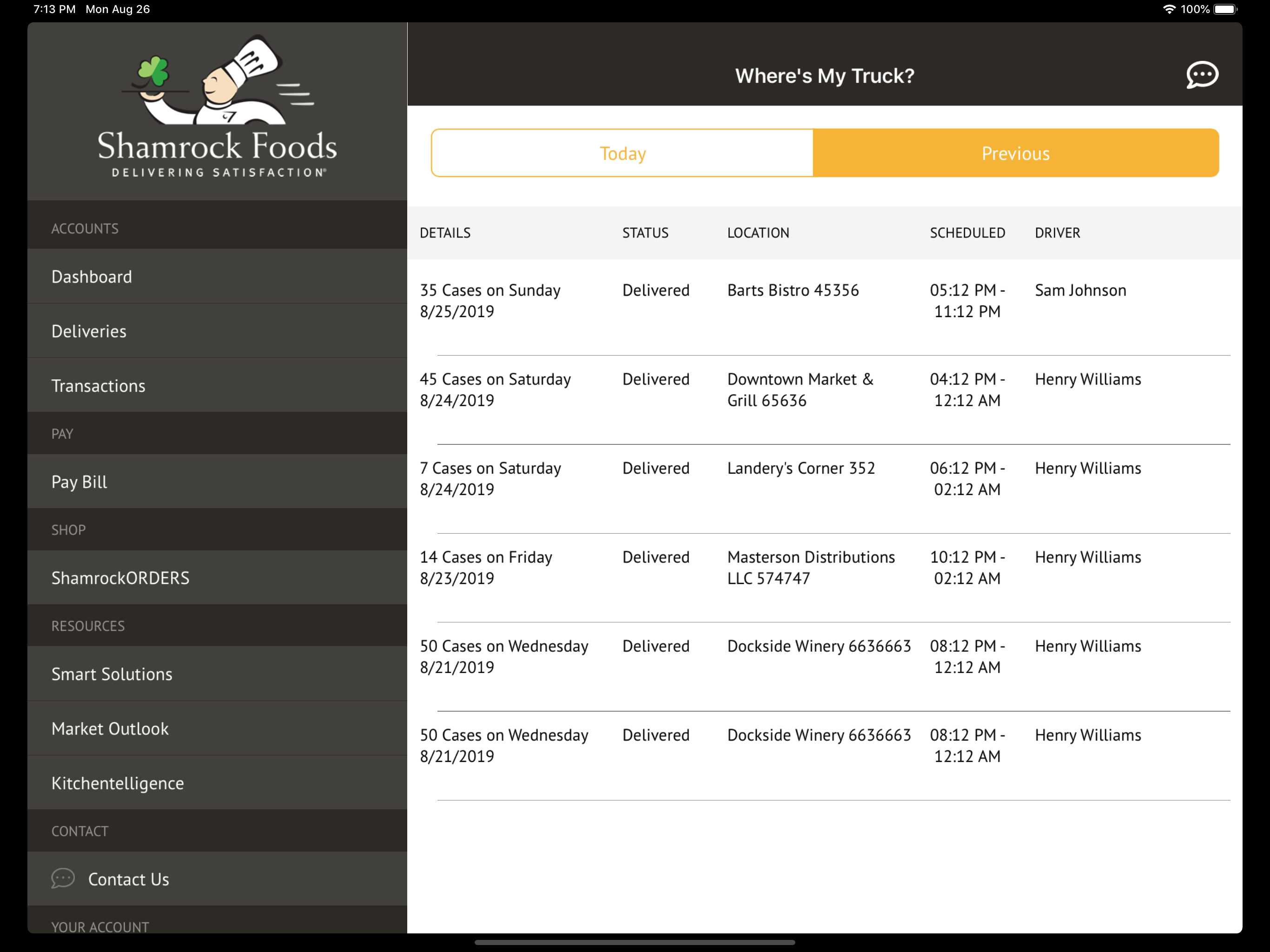The height and width of the screenshot is (952, 1270).
Task: Tap the Shamrock Foods chef logo
Action: 217,107
